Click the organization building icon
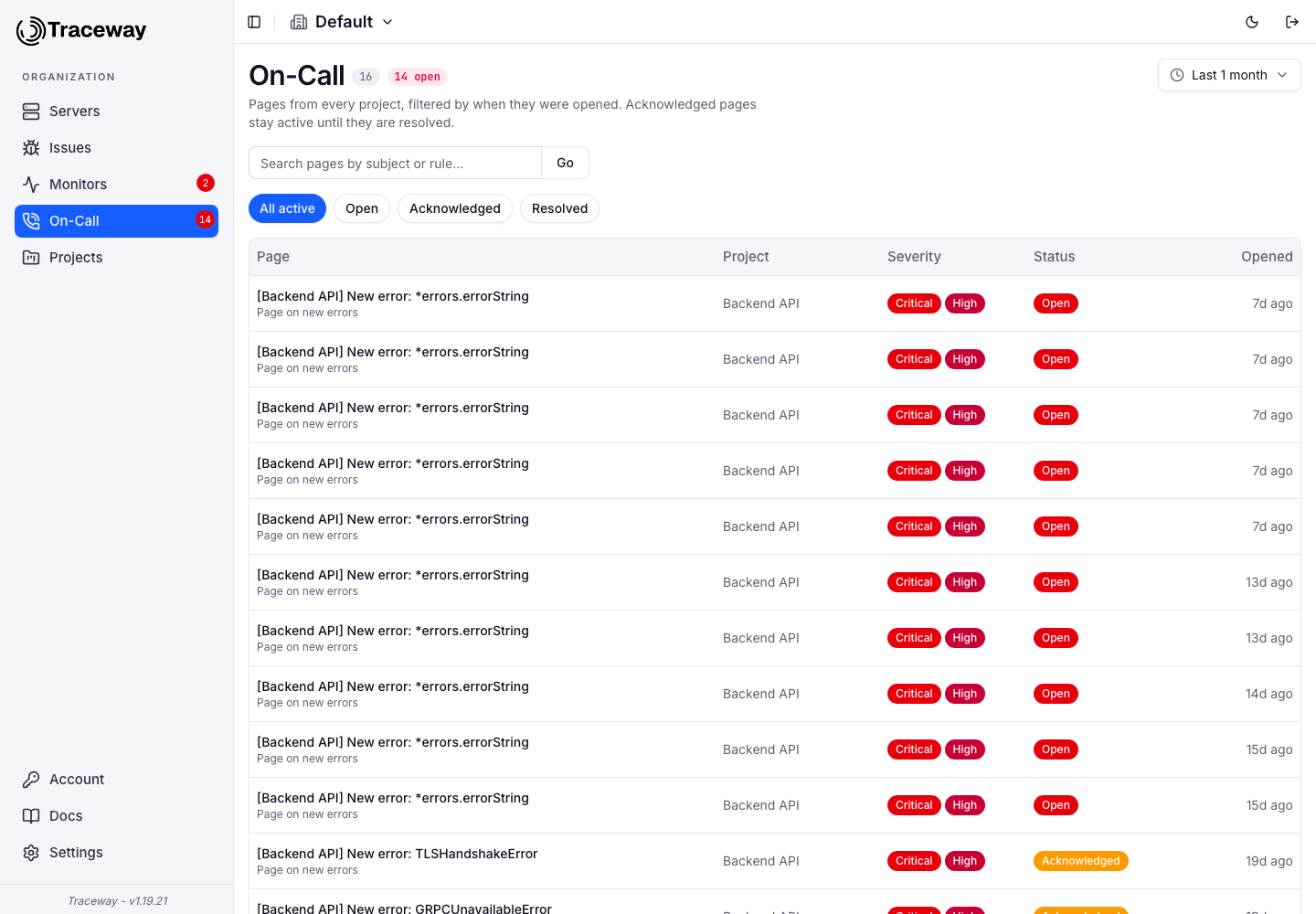 pyautogui.click(x=299, y=22)
